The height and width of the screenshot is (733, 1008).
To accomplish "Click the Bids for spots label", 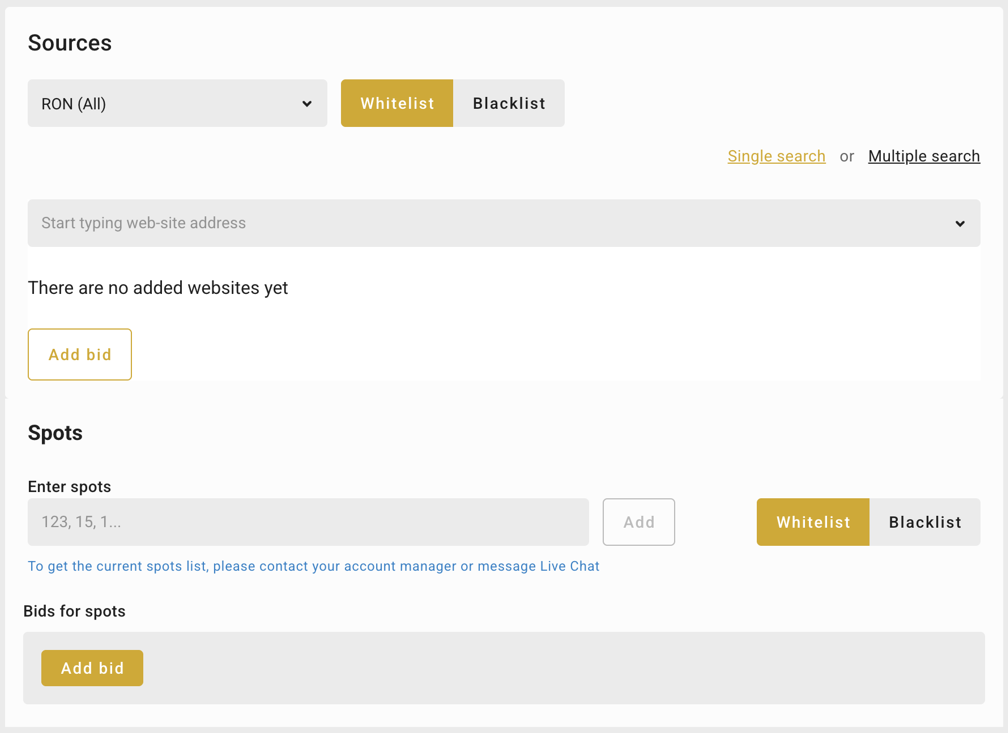I will (x=74, y=611).
